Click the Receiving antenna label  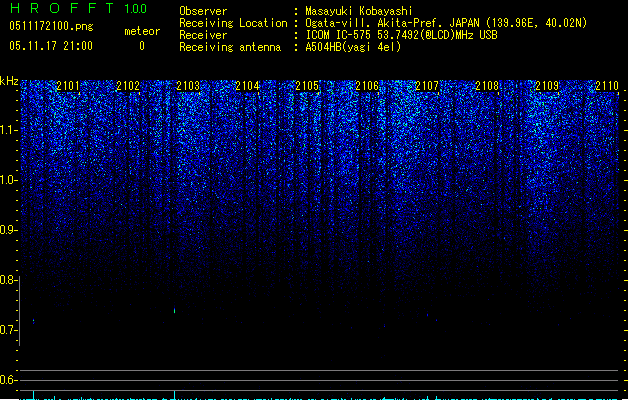pos(230,47)
